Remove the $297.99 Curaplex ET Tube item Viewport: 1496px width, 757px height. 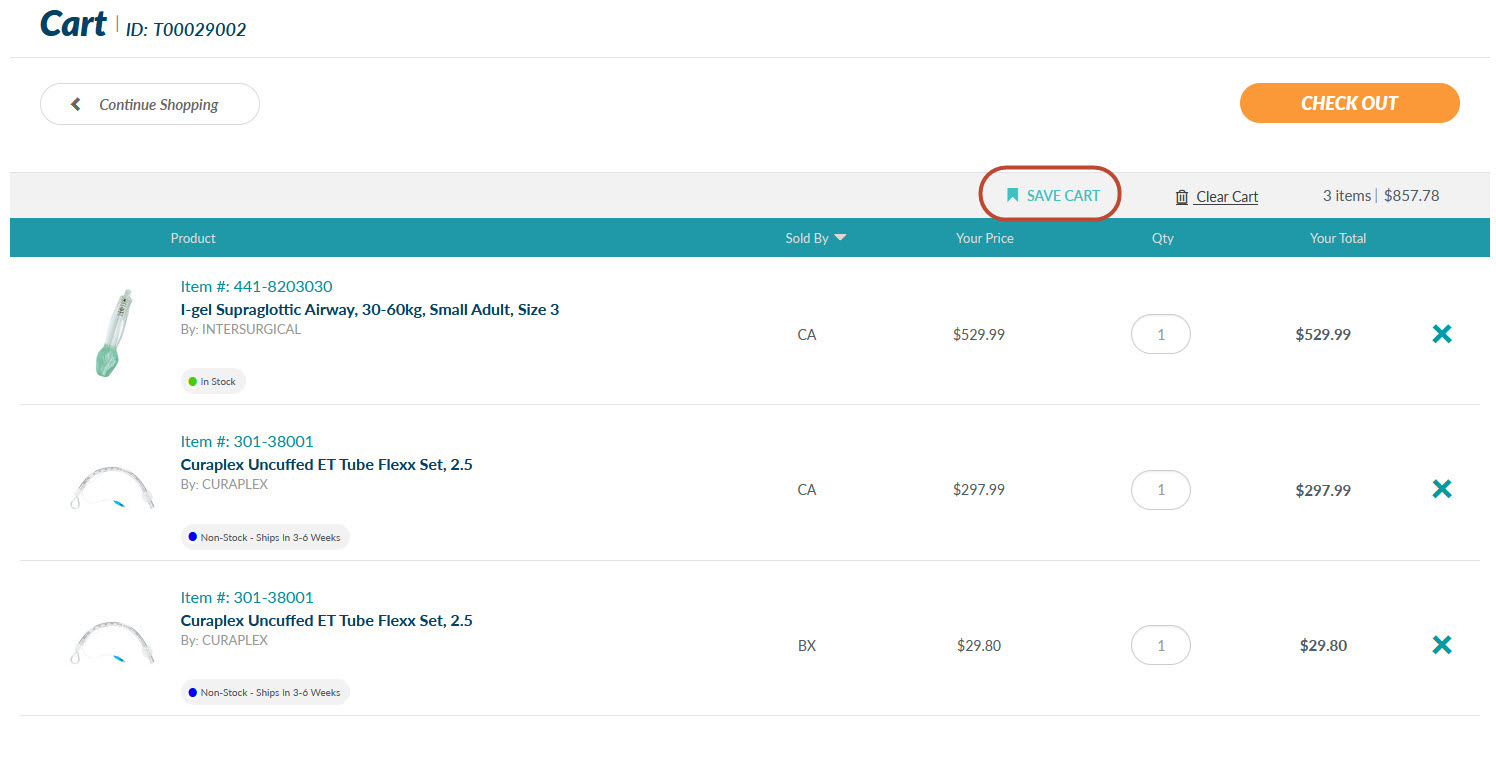1441,489
